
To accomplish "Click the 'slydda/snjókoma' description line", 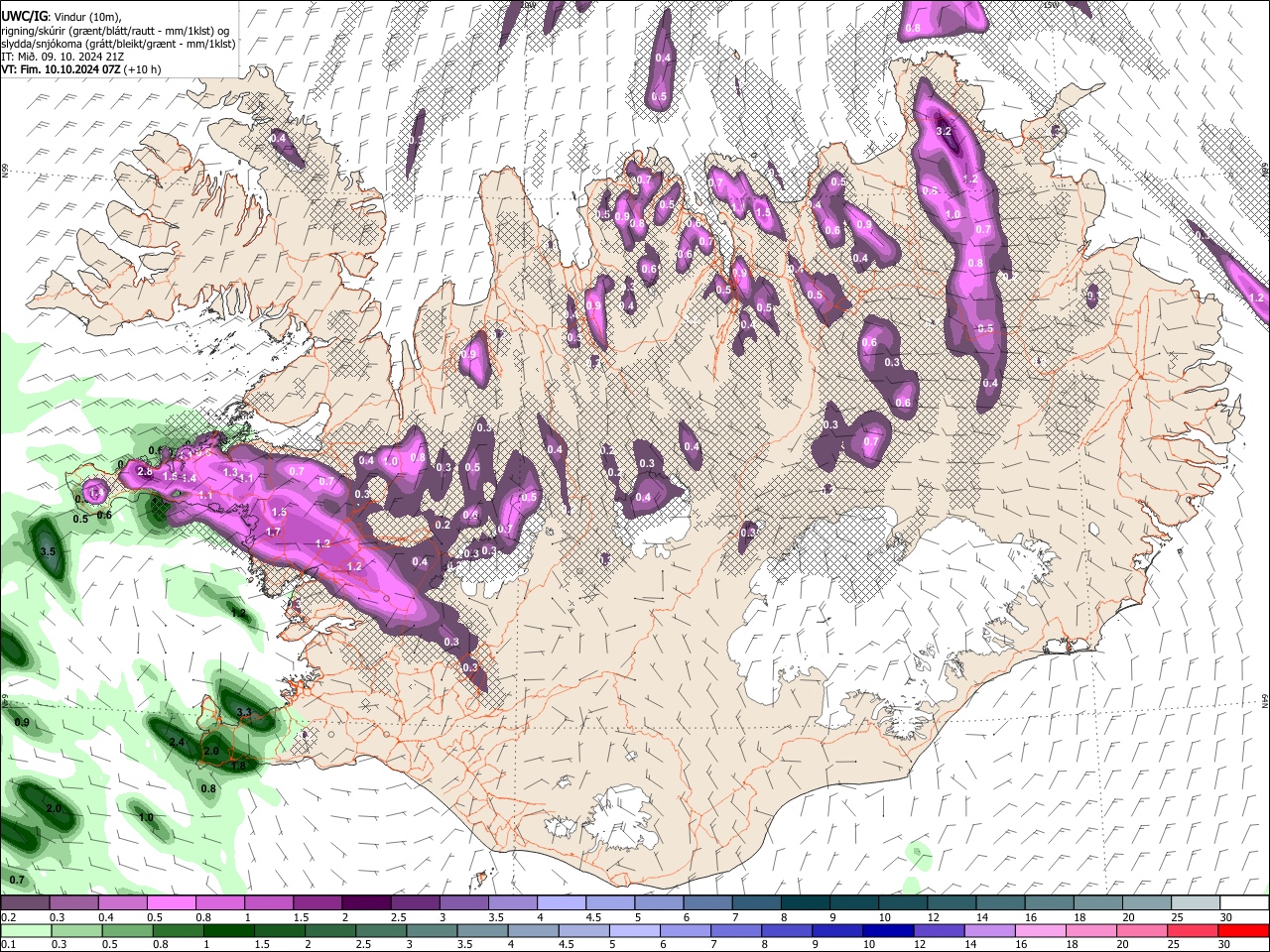I will (x=118, y=44).
